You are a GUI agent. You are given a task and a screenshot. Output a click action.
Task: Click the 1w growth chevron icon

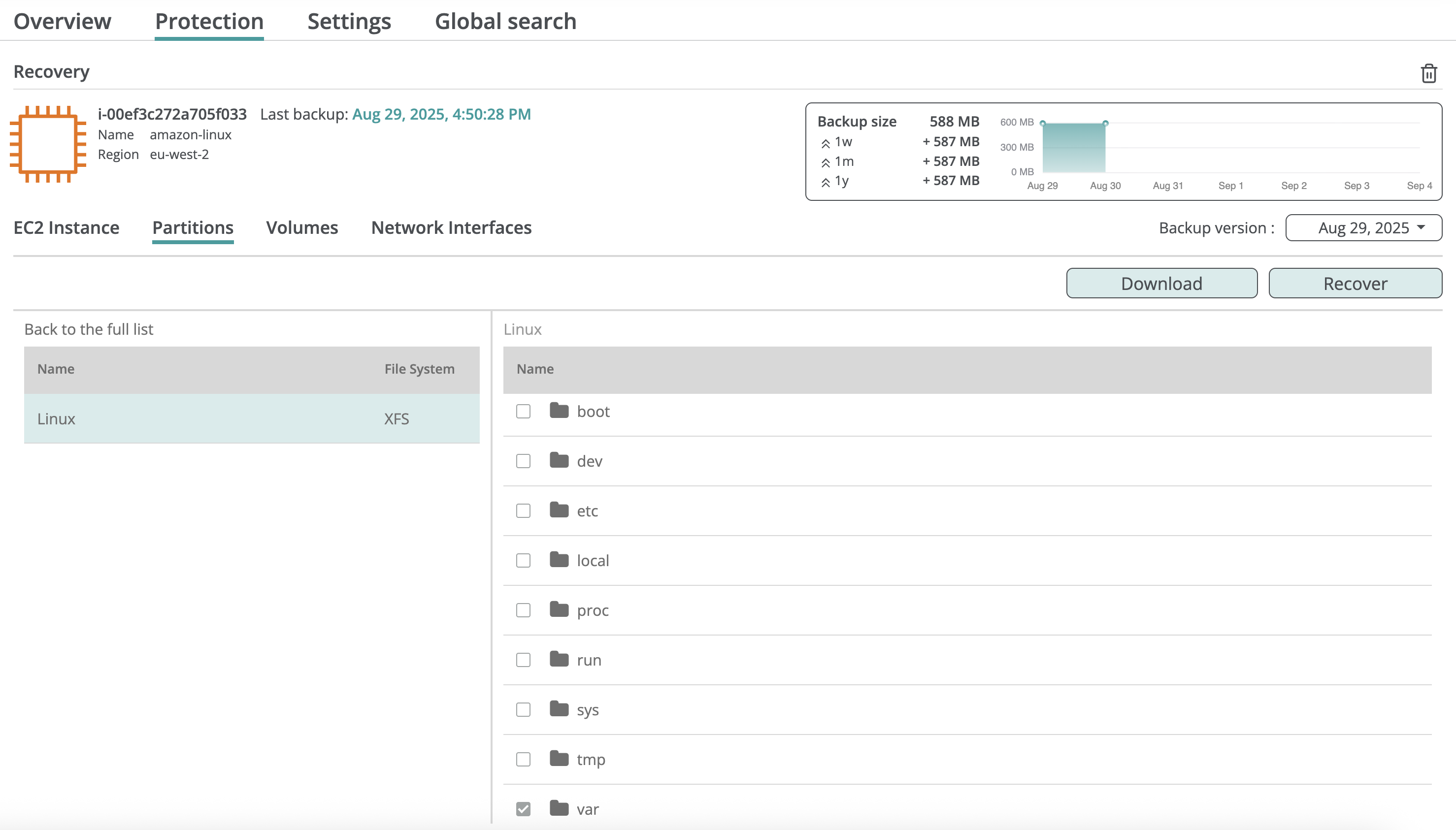point(825,143)
